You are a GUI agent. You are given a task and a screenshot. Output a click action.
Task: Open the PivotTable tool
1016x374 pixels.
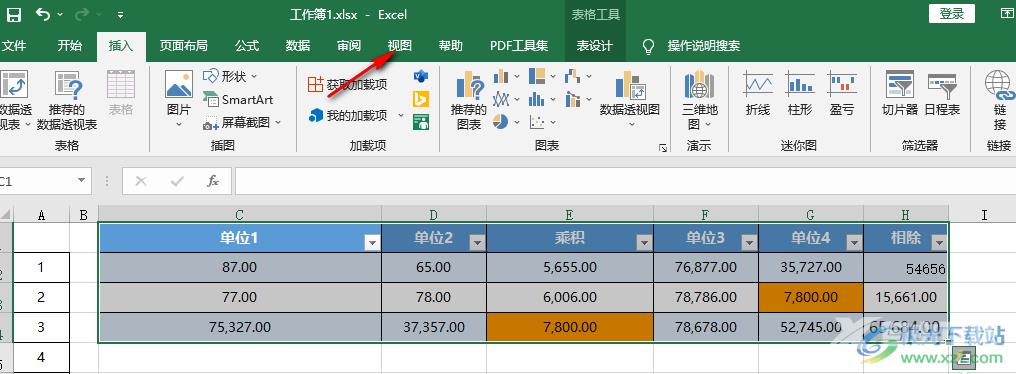(14, 100)
